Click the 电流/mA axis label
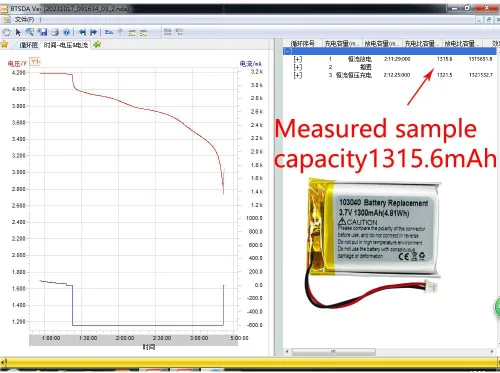500x373 pixels. (x=250, y=63)
